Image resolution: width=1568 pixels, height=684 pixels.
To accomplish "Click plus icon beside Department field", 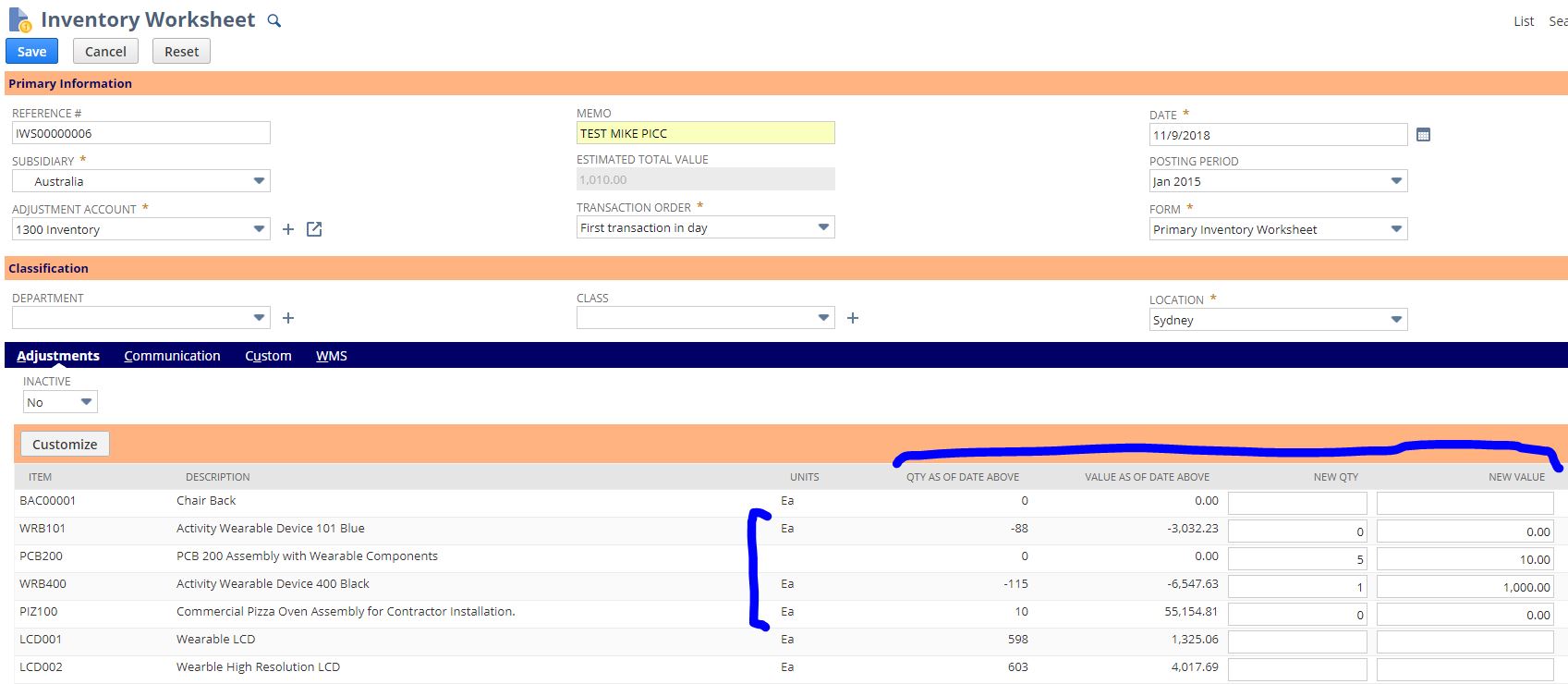I will pyautogui.click(x=288, y=318).
